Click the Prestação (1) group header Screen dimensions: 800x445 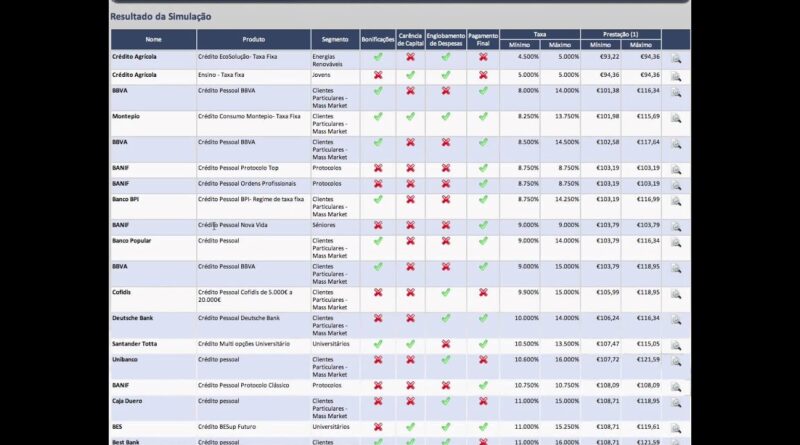620,34
